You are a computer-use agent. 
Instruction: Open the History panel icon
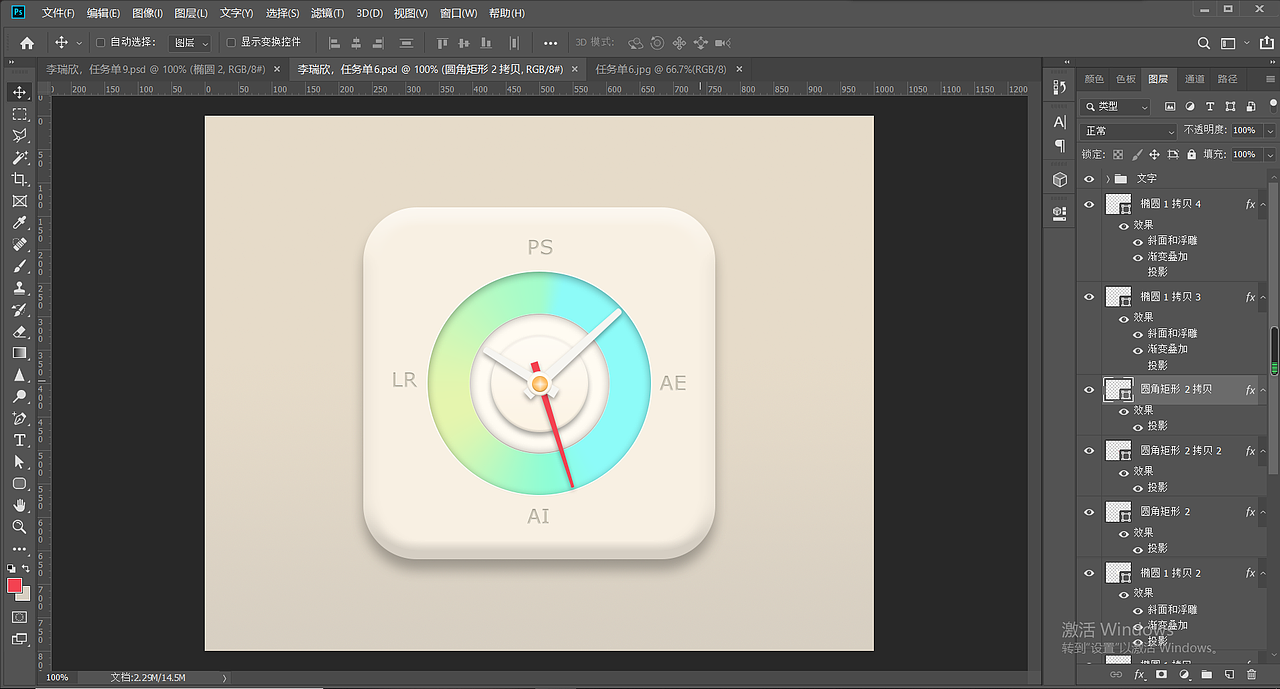click(1060, 88)
